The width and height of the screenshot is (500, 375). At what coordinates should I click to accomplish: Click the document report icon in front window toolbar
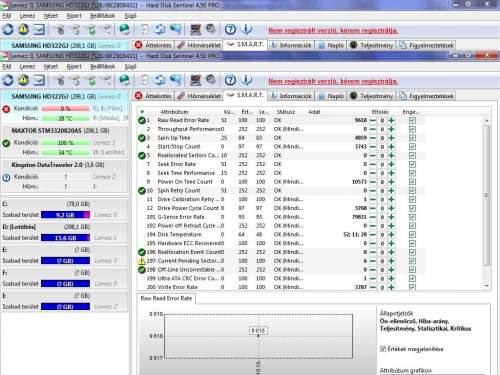click(144, 80)
